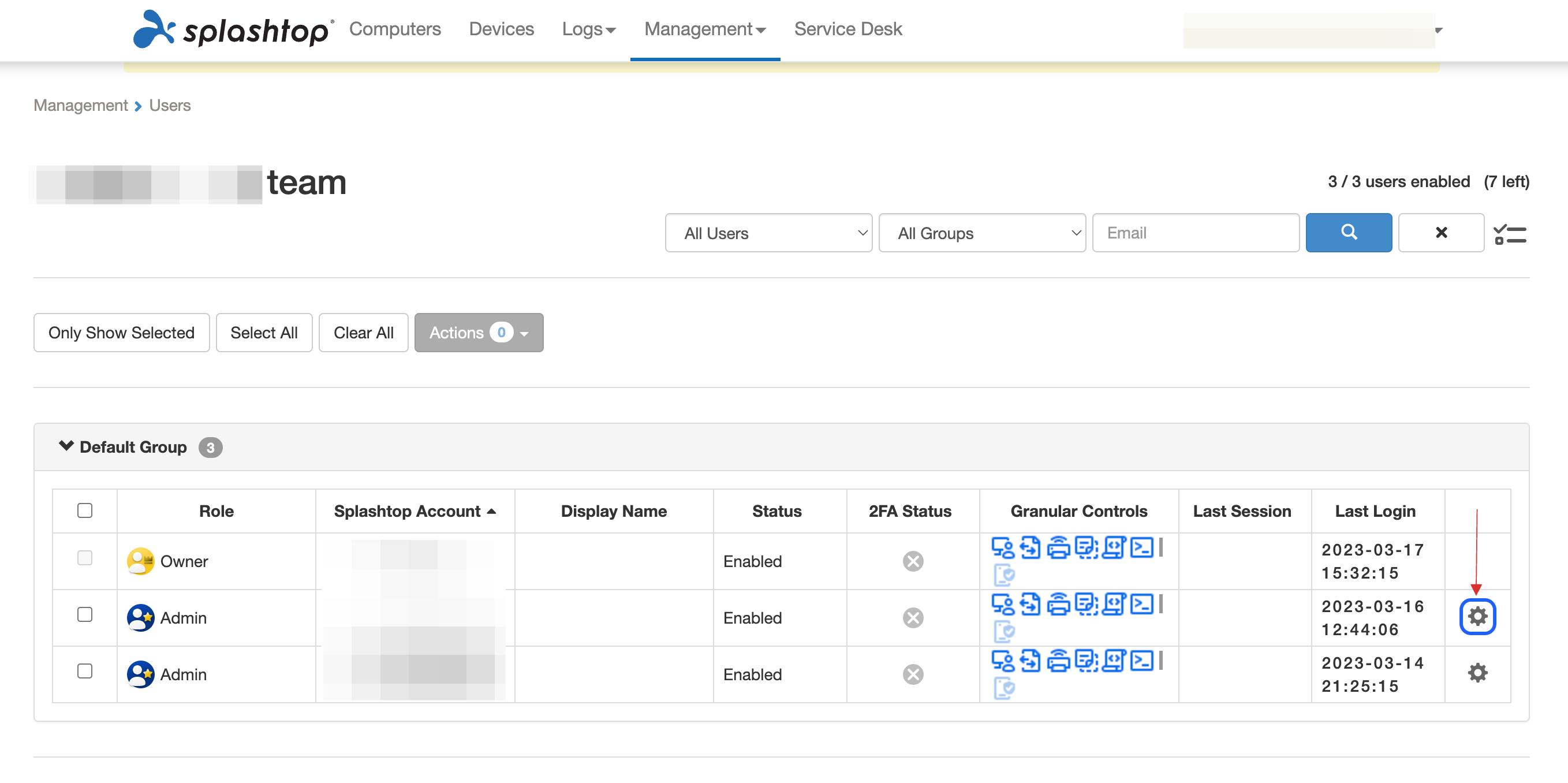The height and width of the screenshot is (783, 1568).
Task: Open the All Users filter dropdown
Action: [x=768, y=233]
